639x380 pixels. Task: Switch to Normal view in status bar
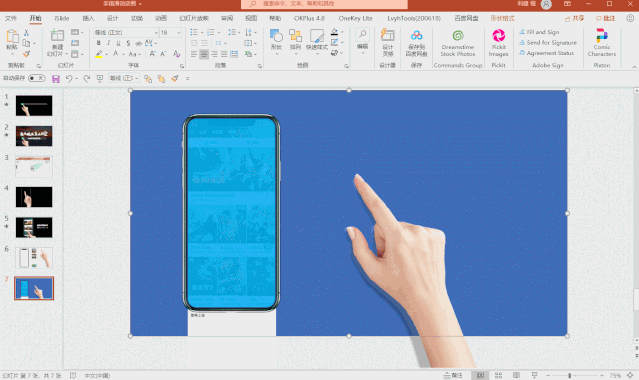pos(480,375)
